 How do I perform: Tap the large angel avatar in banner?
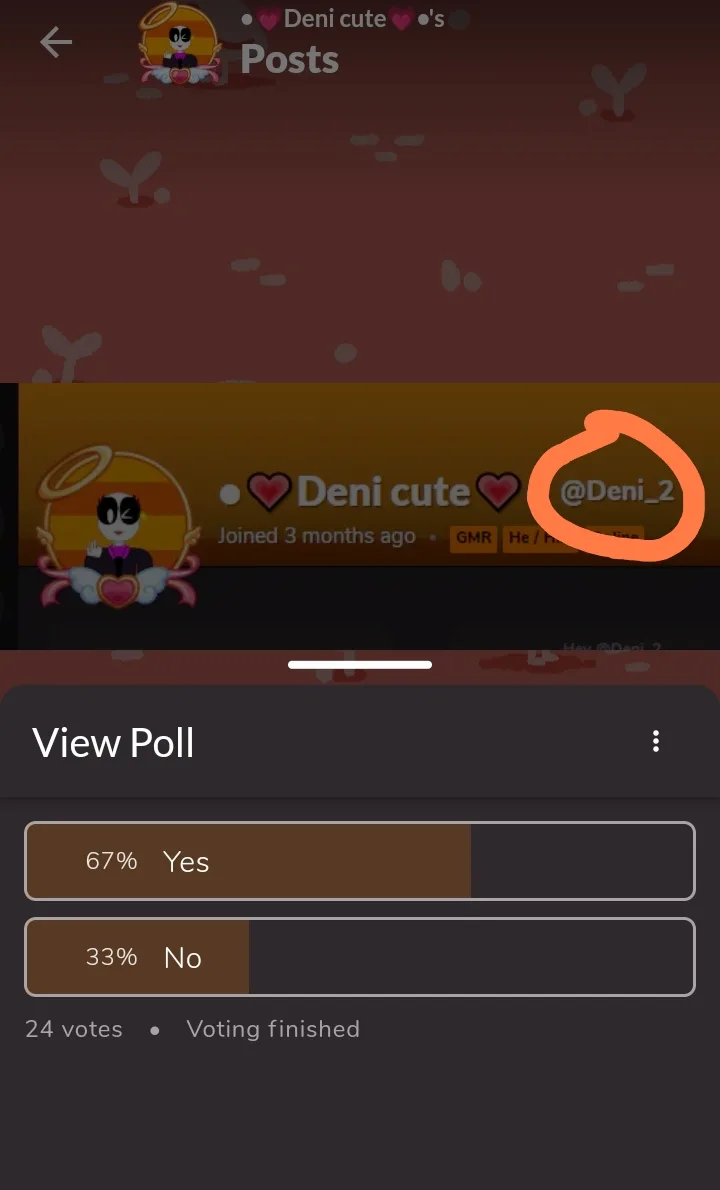pos(118,527)
